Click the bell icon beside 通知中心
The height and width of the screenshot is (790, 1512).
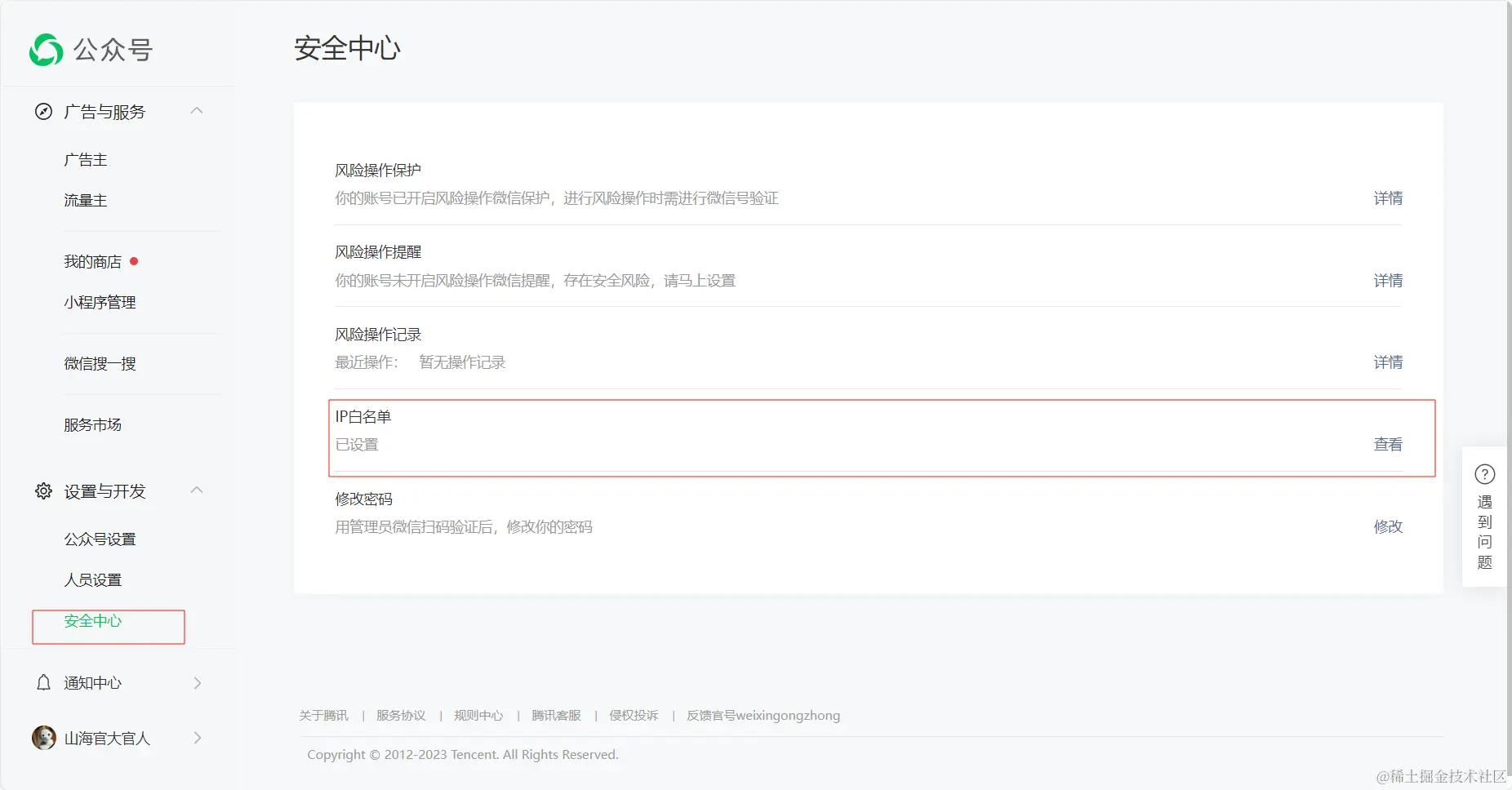pyautogui.click(x=44, y=682)
